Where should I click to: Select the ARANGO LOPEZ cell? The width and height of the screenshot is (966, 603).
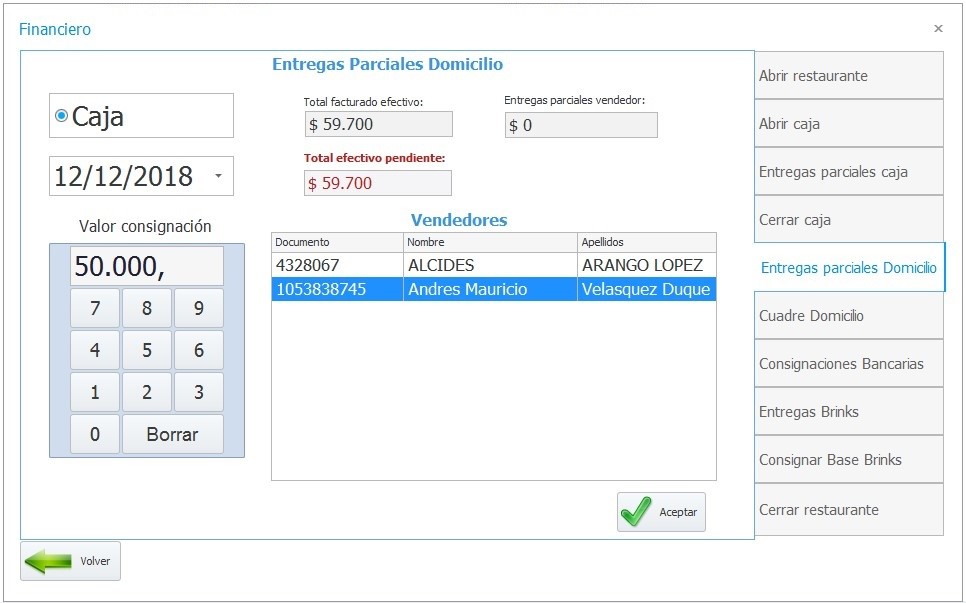(x=647, y=265)
